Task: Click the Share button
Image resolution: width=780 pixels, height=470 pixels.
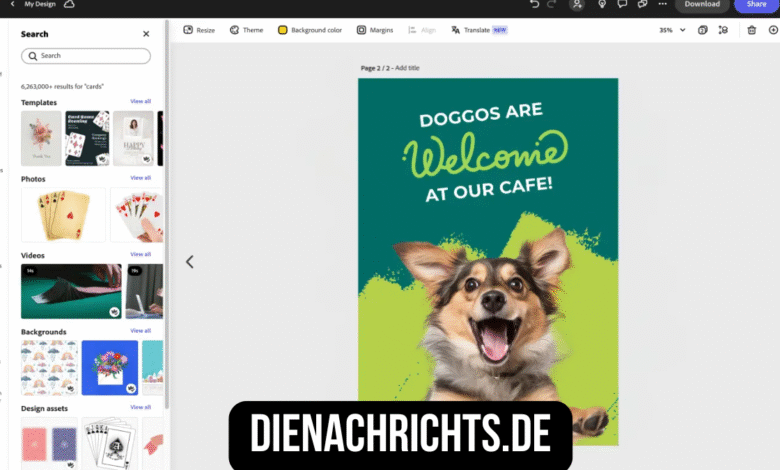Action: [757, 4]
